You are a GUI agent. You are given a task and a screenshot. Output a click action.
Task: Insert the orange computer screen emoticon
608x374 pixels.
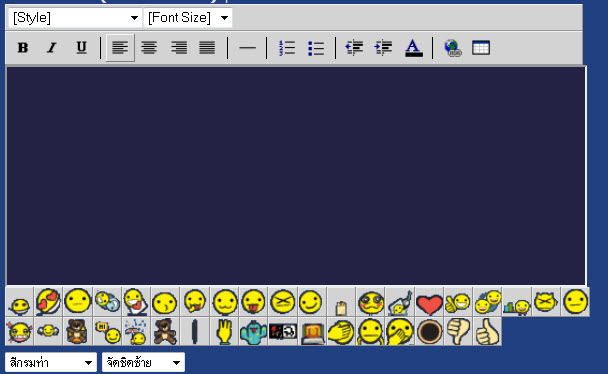(312, 331)
